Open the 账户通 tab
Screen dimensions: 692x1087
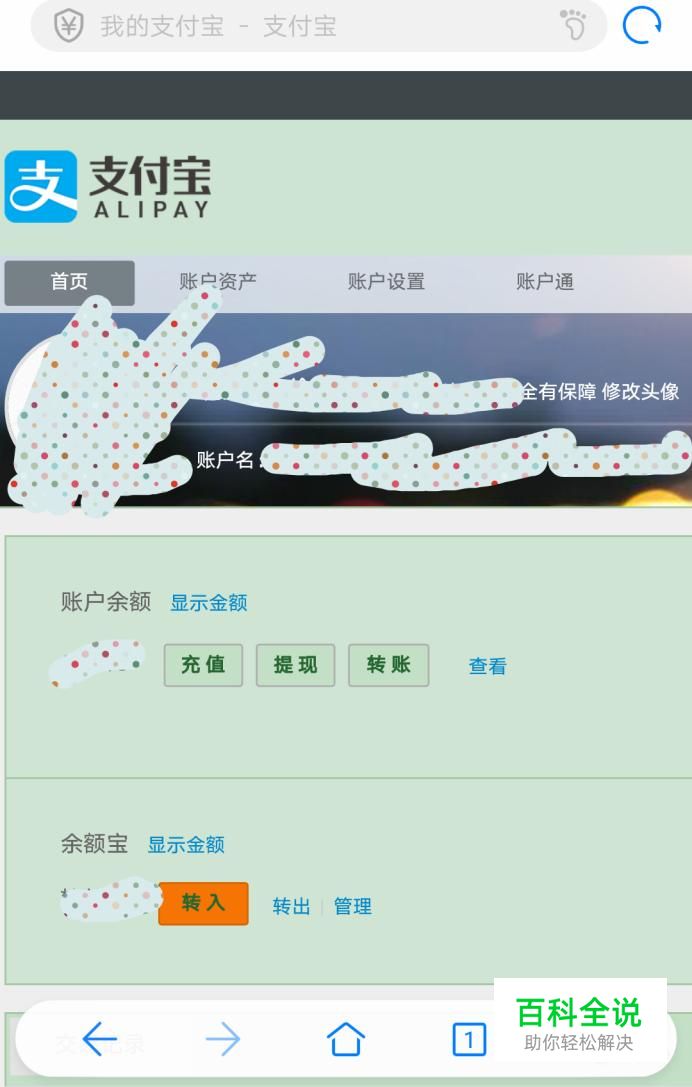coord(545,281)
